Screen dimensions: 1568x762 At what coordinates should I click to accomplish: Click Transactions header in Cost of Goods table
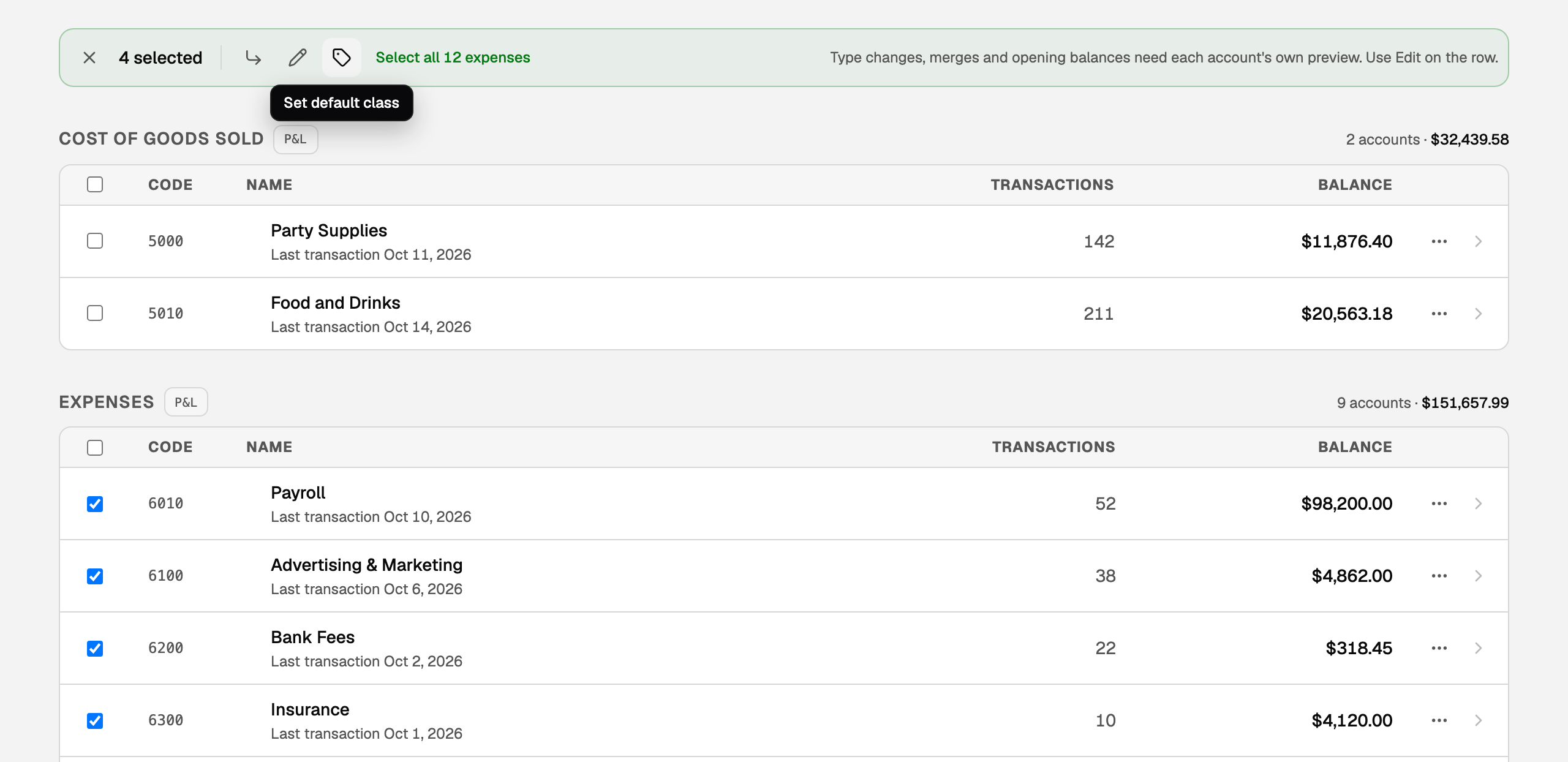point(1052,185)
